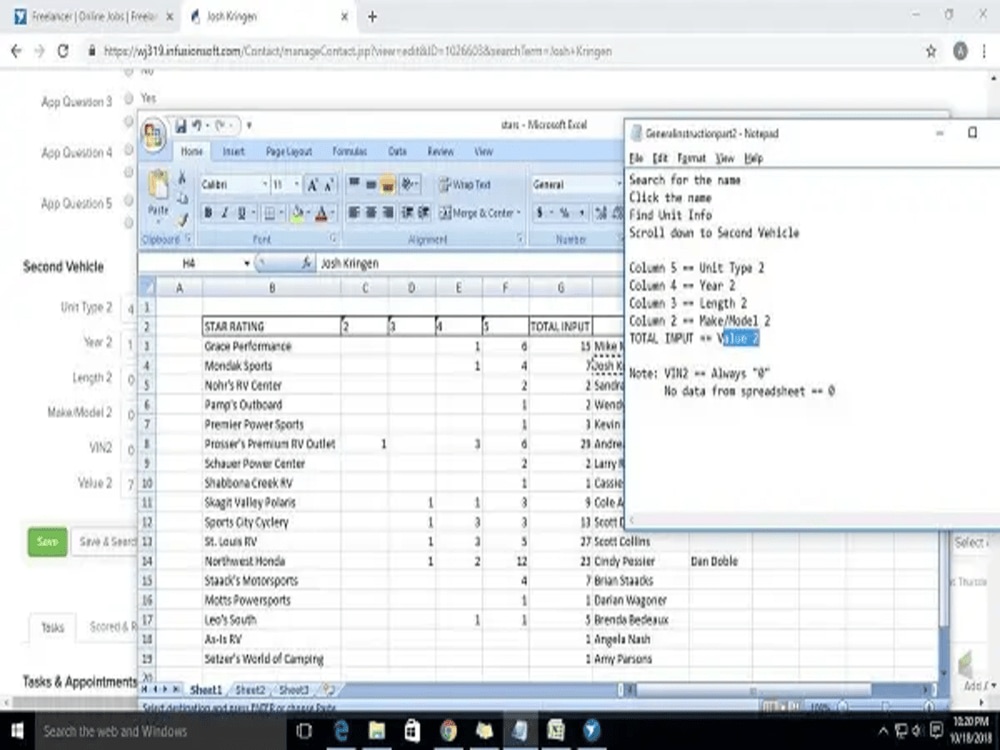The width and height of the screenshot is (1000, 750).
Task: Click the Excel formula bar showing Josh Kringen
Action: point(469,263)
